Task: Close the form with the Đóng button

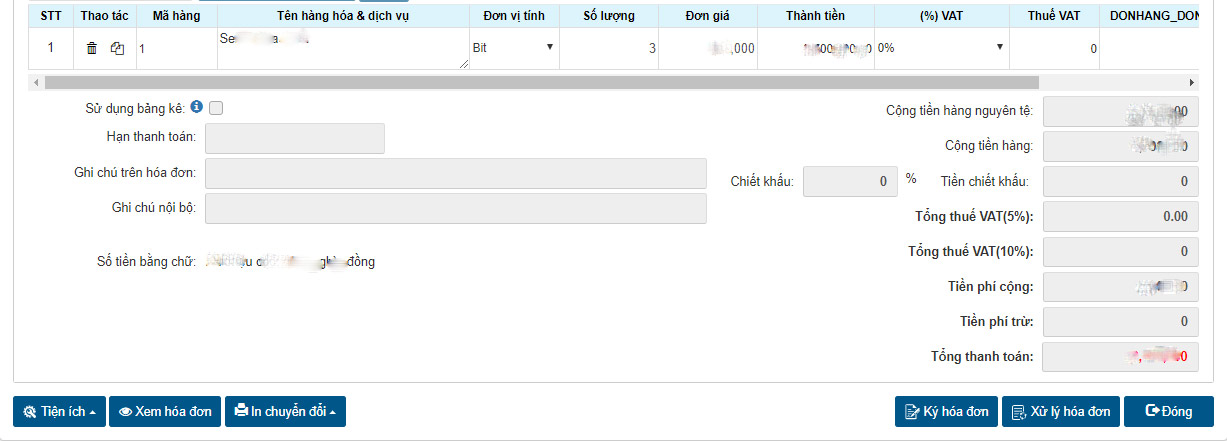Action: tap(1168, 412)
